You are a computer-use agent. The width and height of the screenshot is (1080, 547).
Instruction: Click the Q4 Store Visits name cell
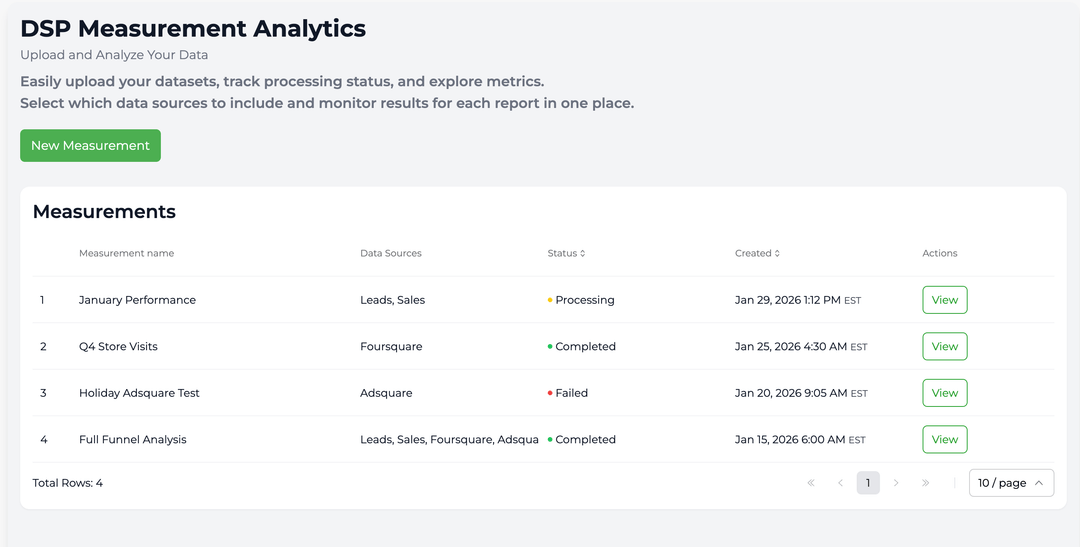[x=118, y=346]
